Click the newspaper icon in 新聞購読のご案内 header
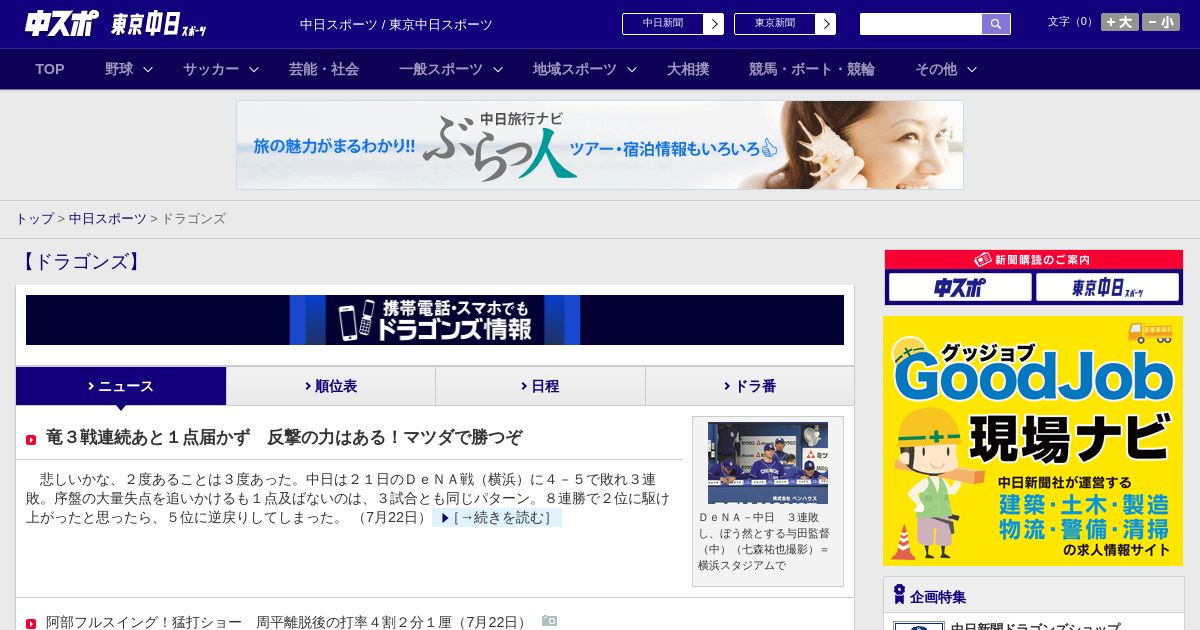This screenshot has height=630, width=1200. (x=983, y=259)
